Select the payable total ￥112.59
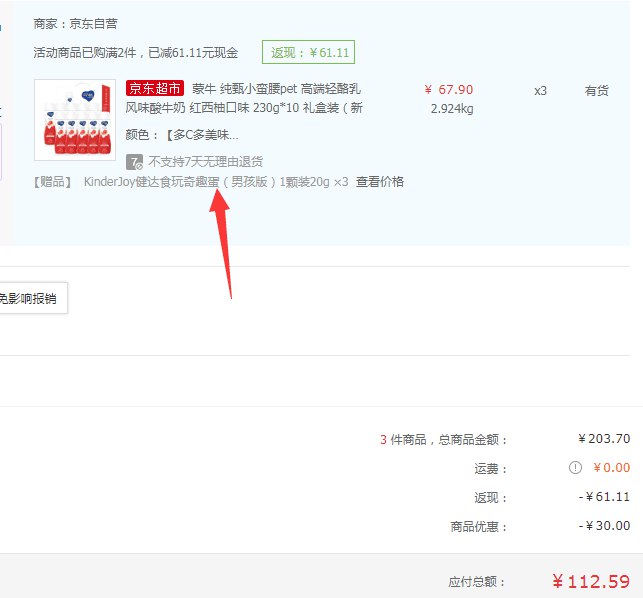The height and width of the screenshot is (598, 643). [591, 581]
